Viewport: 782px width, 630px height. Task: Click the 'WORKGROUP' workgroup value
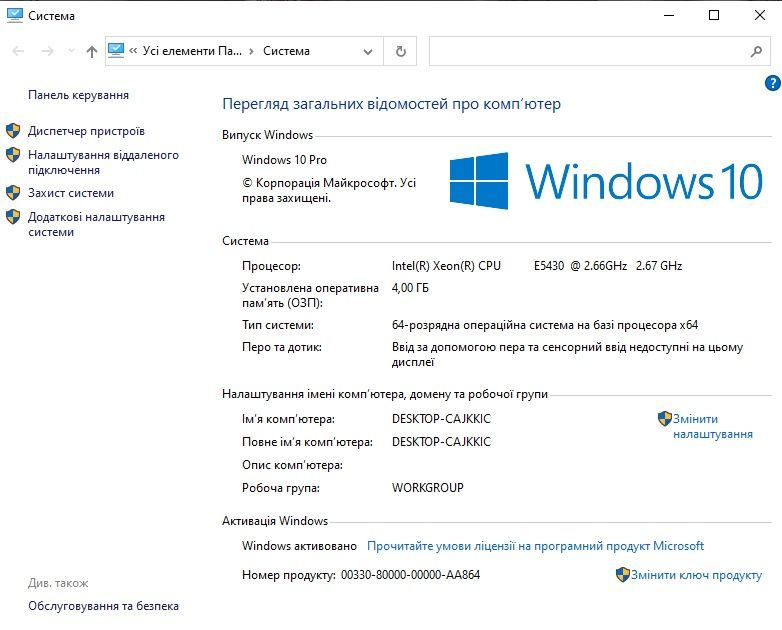click(x=428, y=488)
